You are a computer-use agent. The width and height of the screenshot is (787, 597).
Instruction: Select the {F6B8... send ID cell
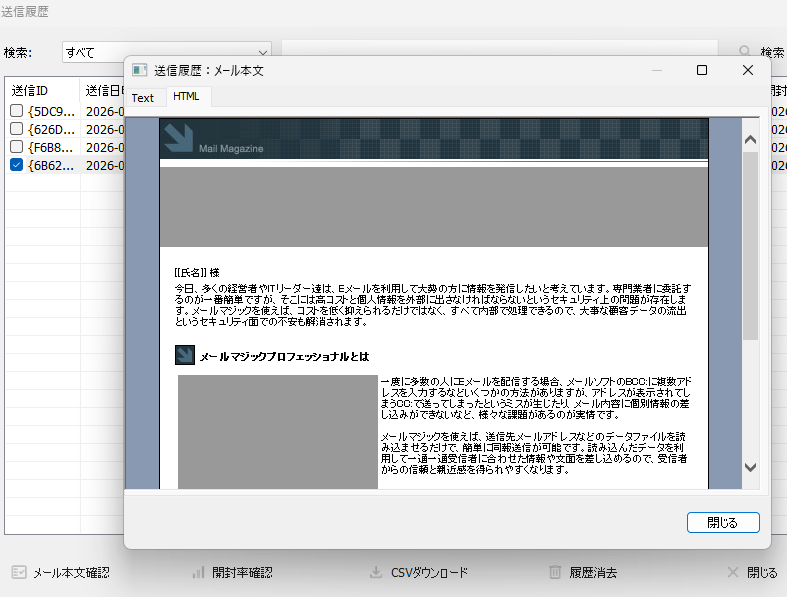click(x=50, y=148)
